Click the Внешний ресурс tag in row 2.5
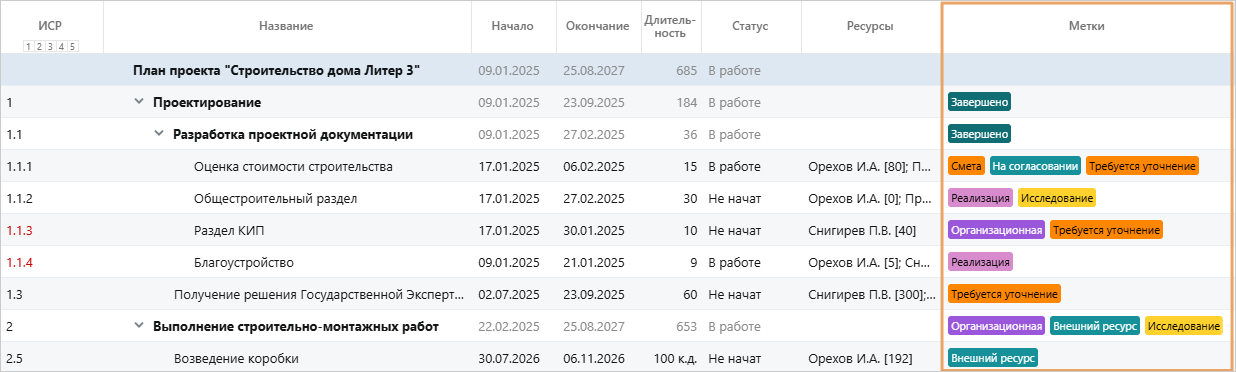The width and height of the screenshot is (1236, 372). point(993,358)
